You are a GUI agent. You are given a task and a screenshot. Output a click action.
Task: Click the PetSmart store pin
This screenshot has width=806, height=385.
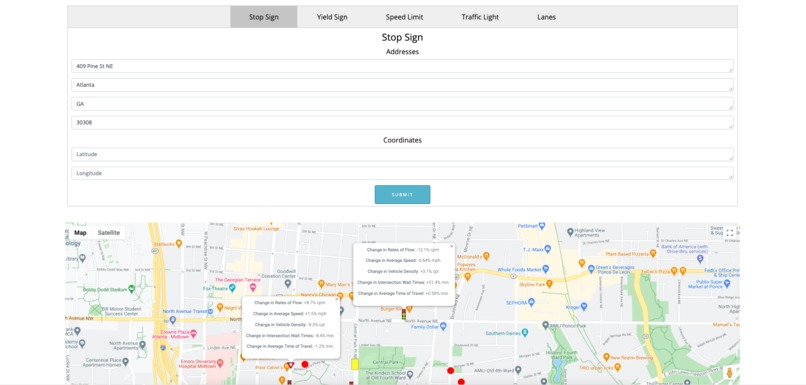point(542,226)
